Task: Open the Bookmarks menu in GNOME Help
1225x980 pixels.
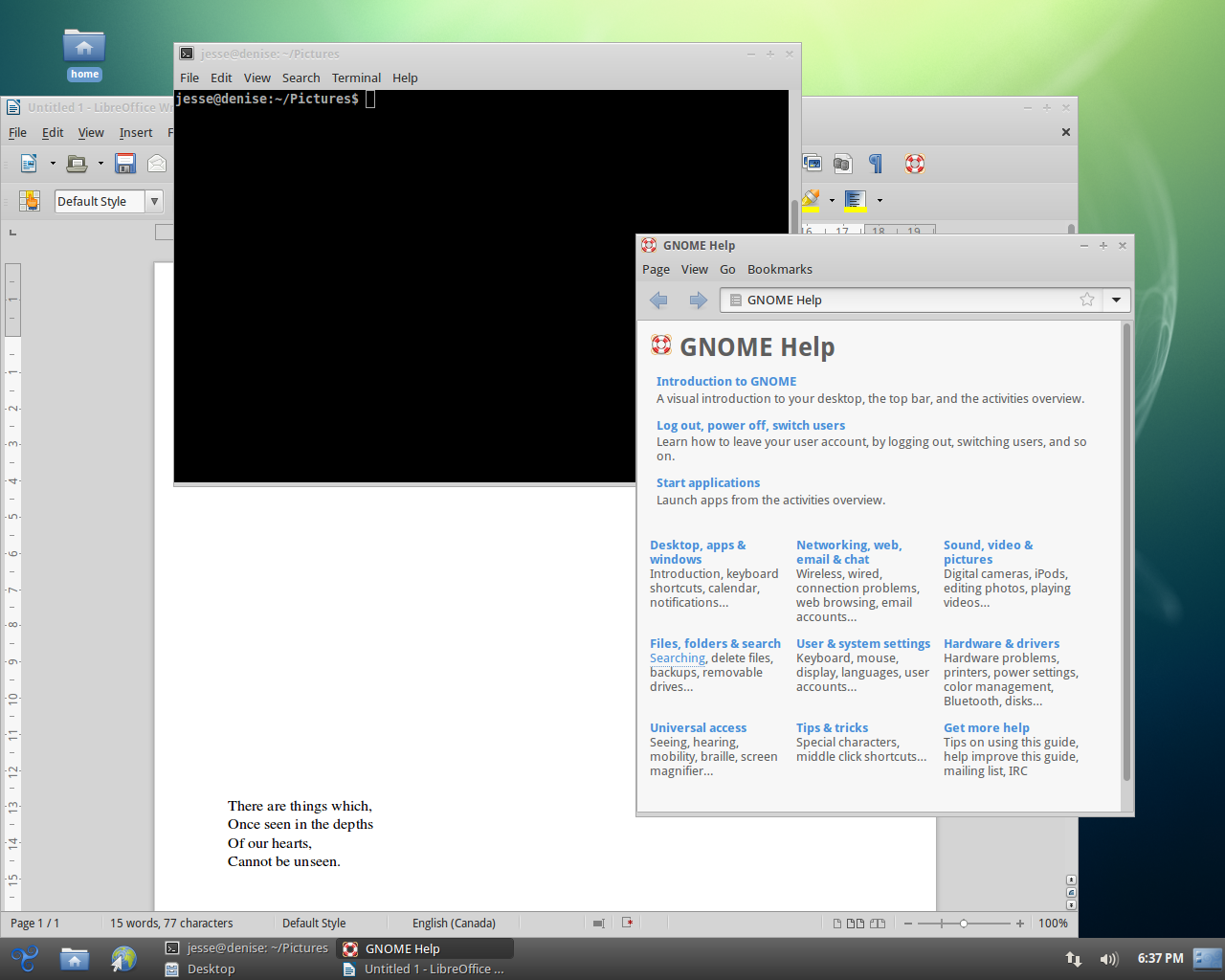Action: (x=780, y=270)
